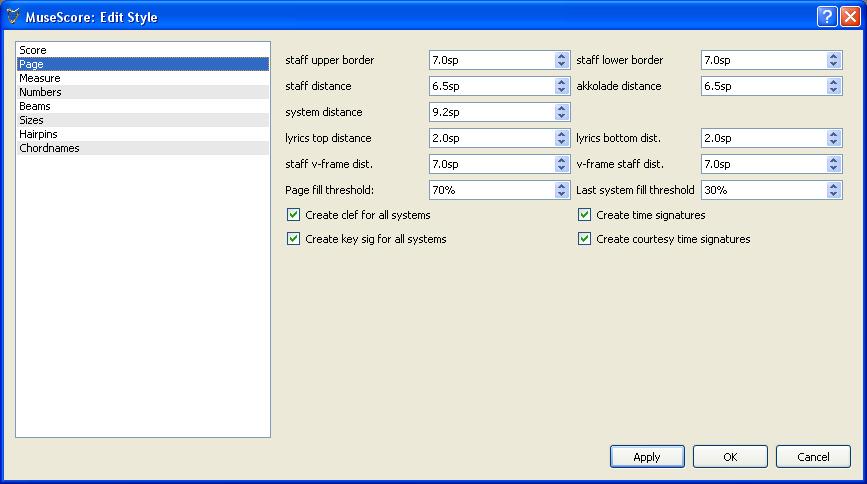Screen dimensions: 867x484
Task: Open the Beams style category
Action: [143, 106]
